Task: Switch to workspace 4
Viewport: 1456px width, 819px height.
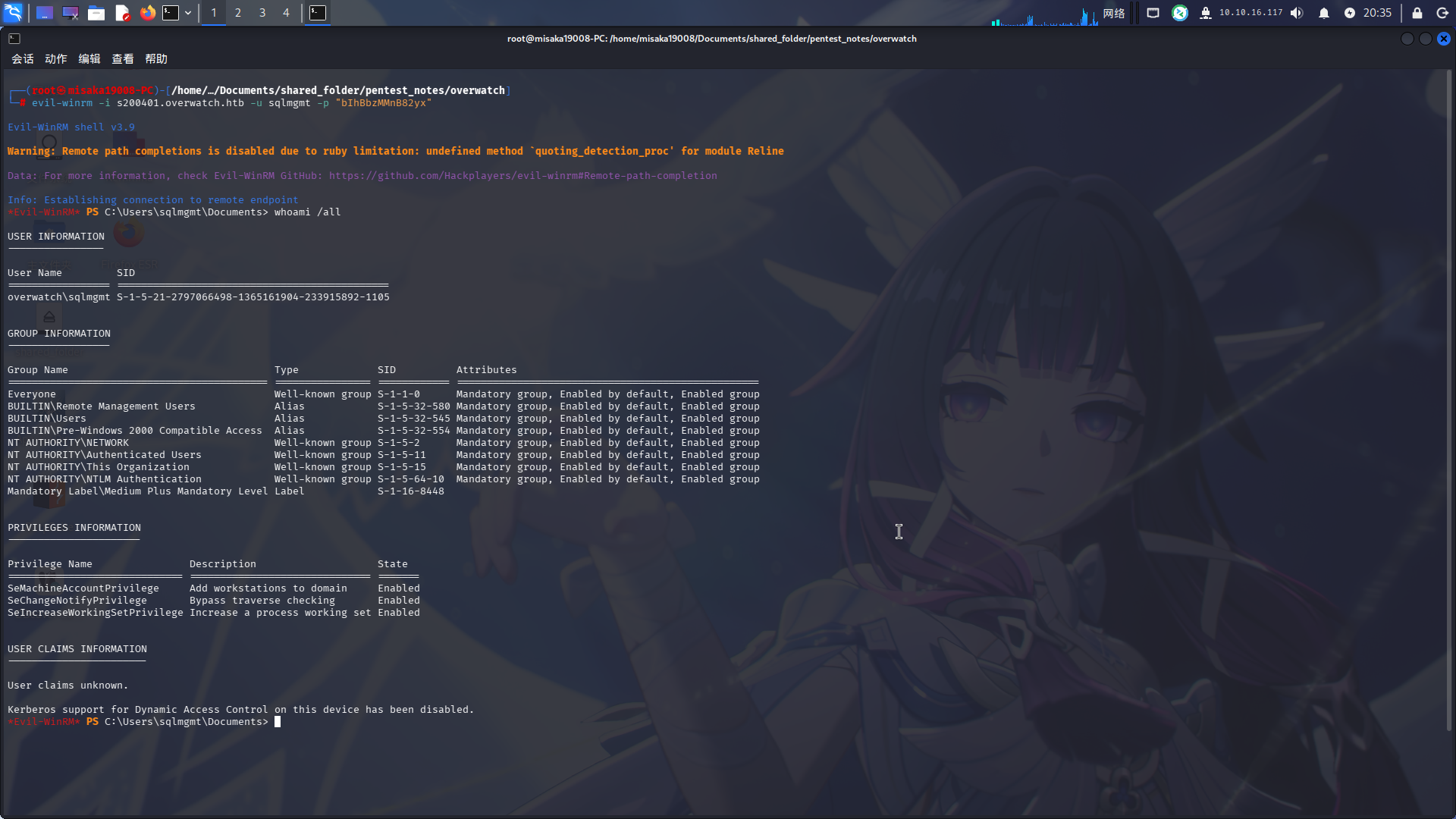Action: (x=286, y=13)
